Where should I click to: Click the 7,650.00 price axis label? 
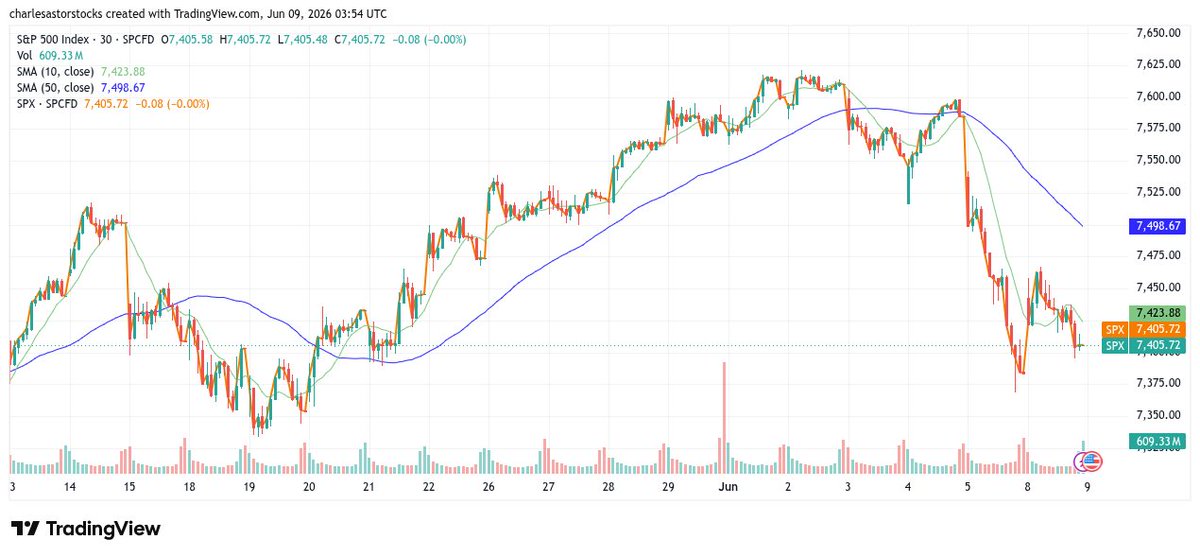pyautogui.click(x=1160, y=33)
